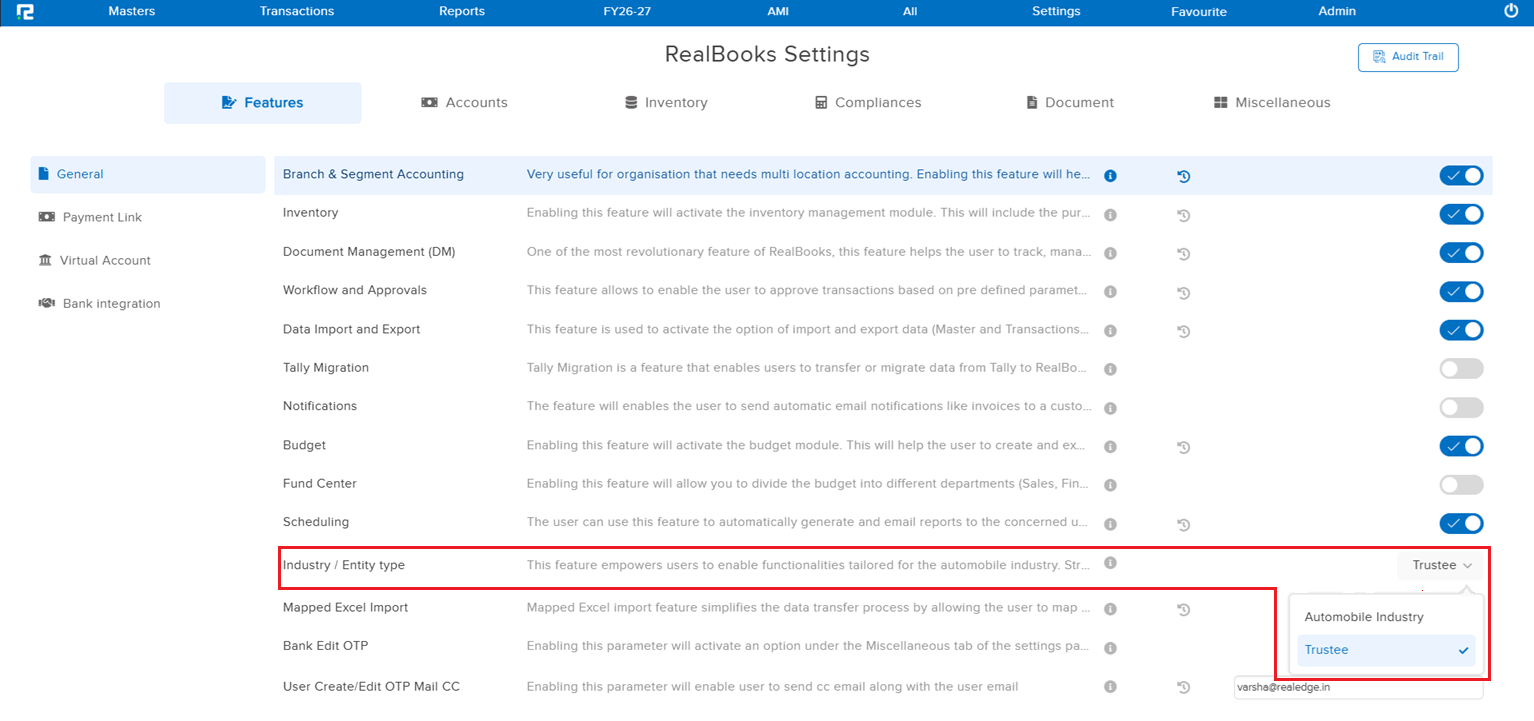Open info icon for Bank Edit OTP
This screenshot has height=721, width=1534.
tap(1110, 648)
